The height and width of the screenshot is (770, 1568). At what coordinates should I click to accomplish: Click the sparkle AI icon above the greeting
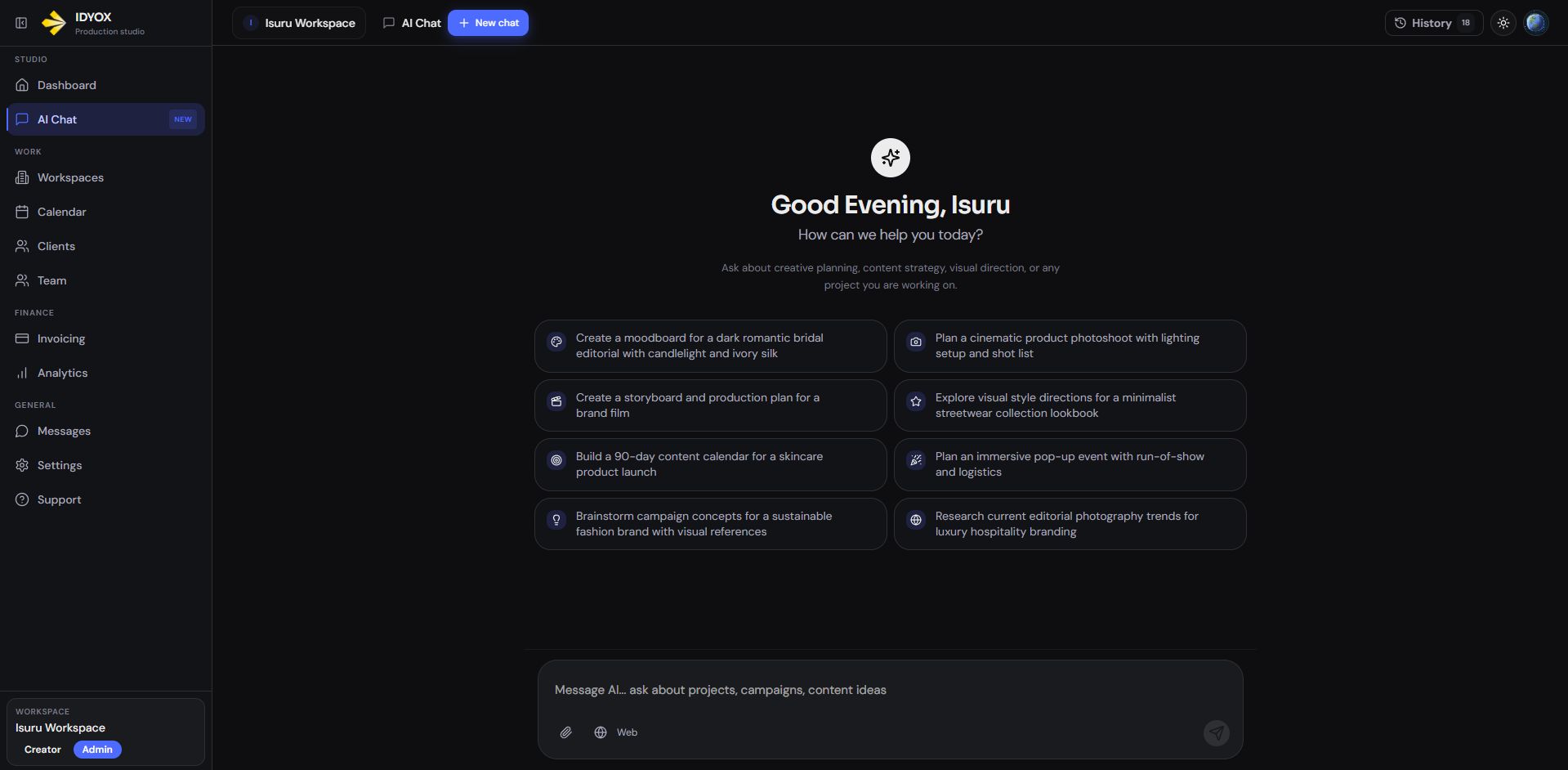click(891, 158)
